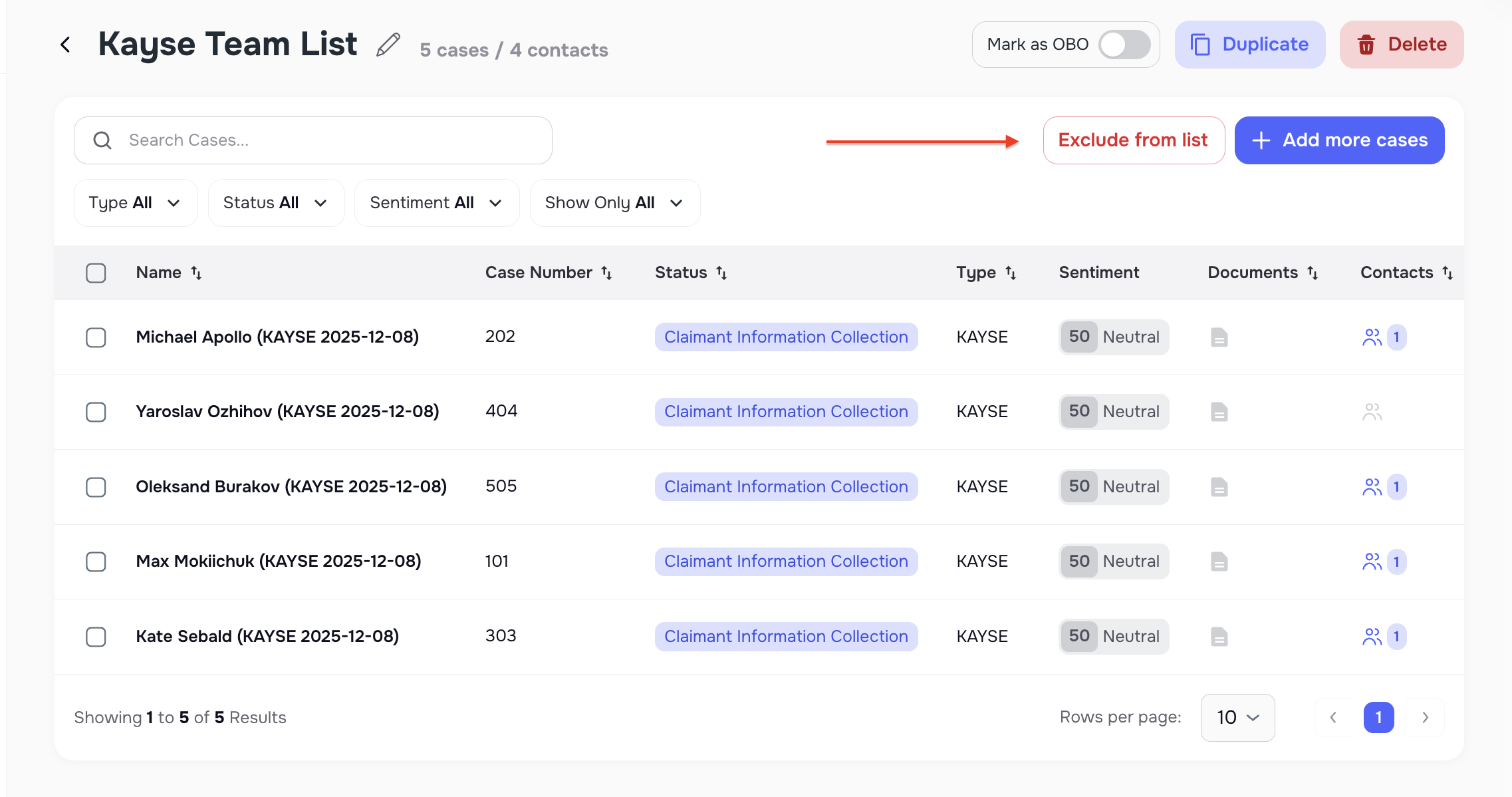Open Claimant Information Collection status for case 101
The image size is (1512, 797).
[786, 561]
